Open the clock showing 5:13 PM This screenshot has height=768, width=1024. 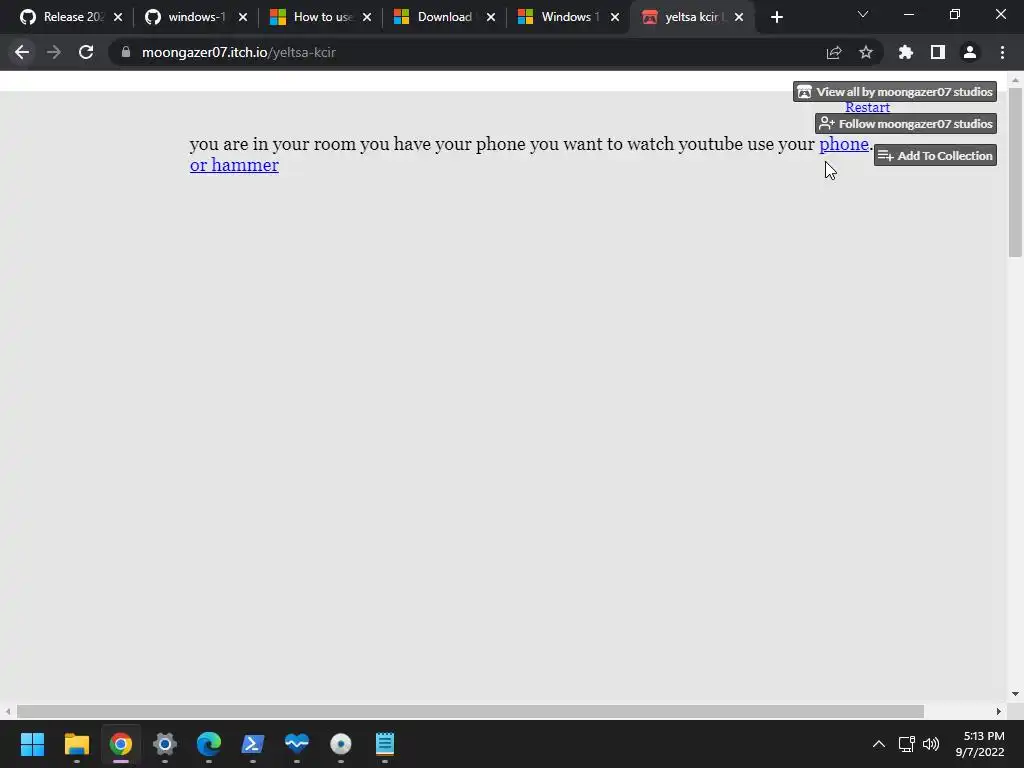pyautogui.click(x=980, y=744)
